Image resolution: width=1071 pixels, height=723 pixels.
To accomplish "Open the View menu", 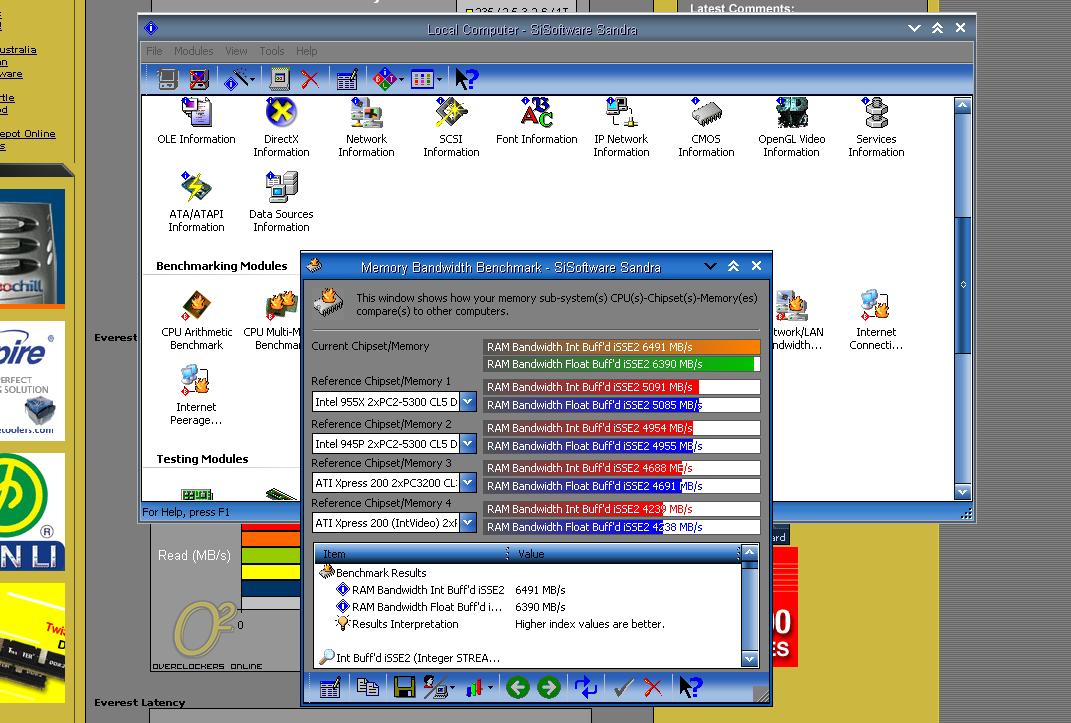I will coord(236,51).
